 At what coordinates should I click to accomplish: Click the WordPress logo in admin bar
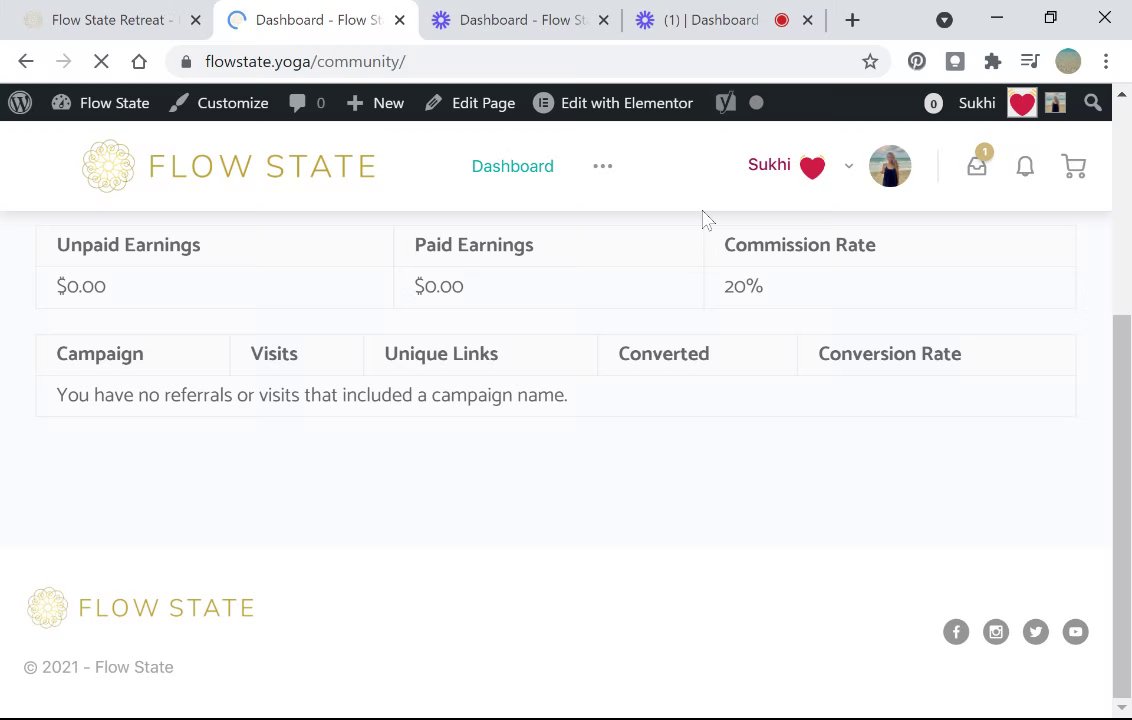click(20, 103)
